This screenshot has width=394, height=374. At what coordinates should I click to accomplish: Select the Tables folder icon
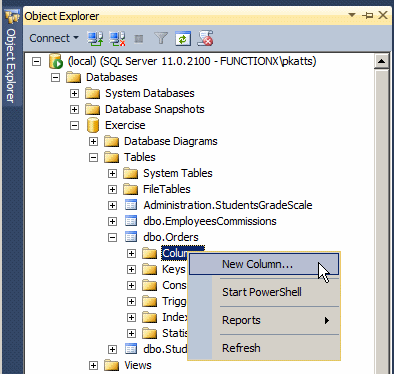click(112, 157)
